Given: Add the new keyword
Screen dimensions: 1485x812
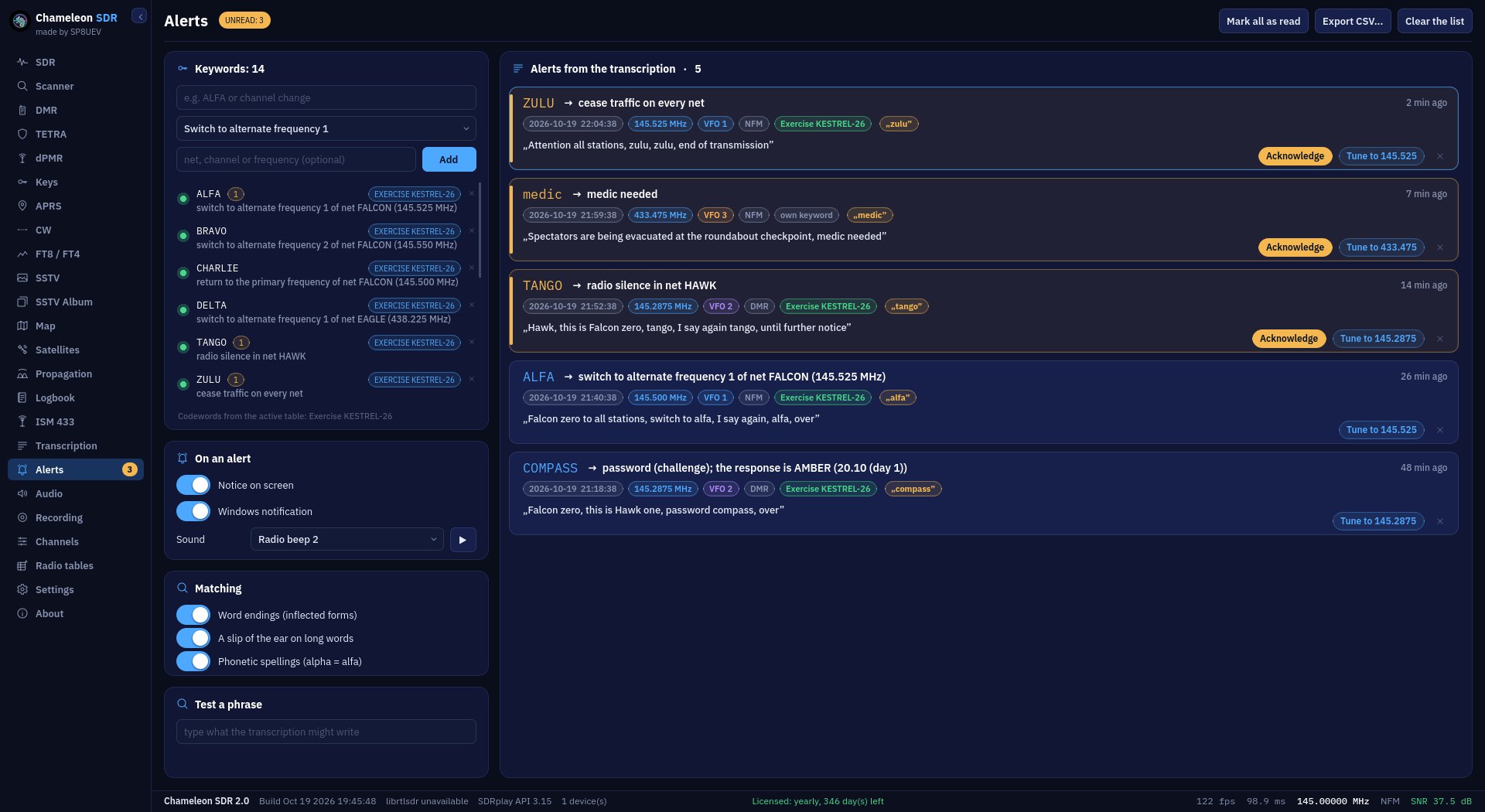Looking at the screenshot, I should [x=449, y=159].
